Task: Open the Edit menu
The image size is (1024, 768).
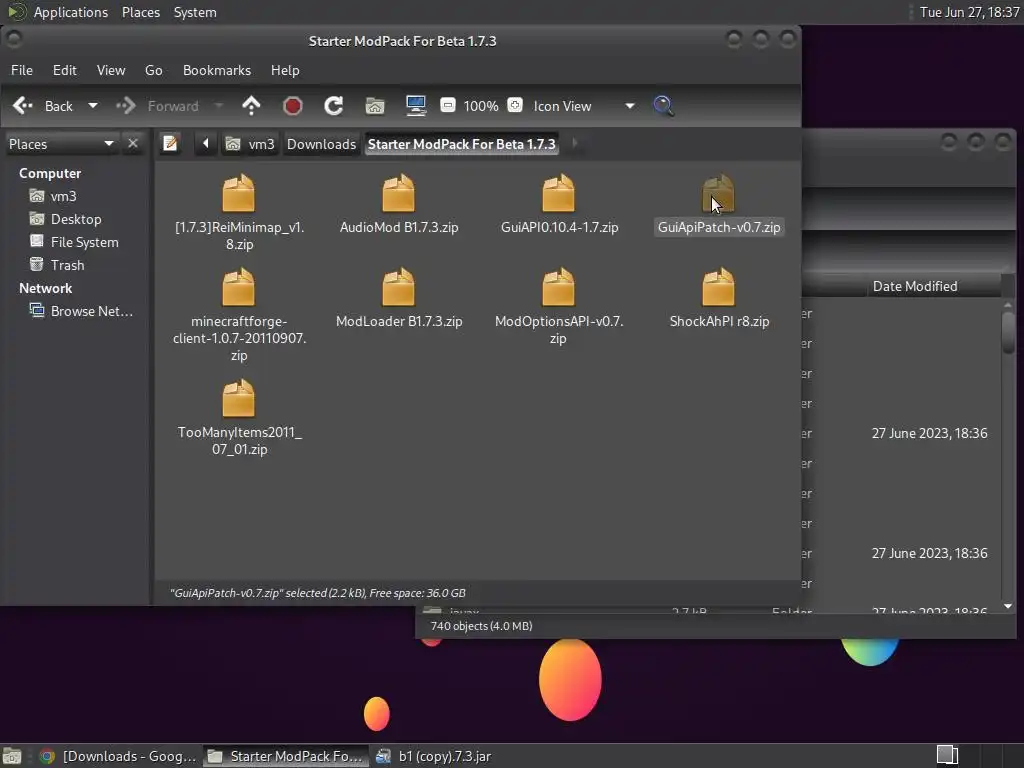Action: click(x=65, y=70)
